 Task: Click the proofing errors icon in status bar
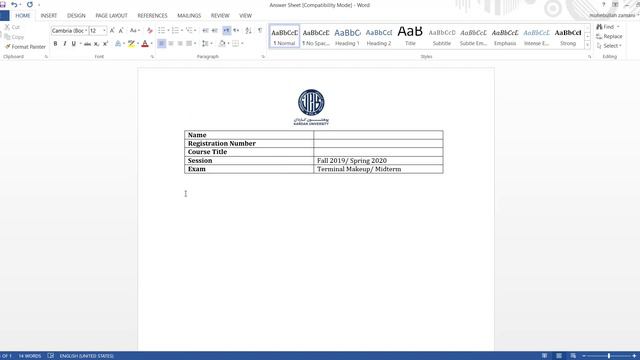pyautogui.click(x=51, y=356)
